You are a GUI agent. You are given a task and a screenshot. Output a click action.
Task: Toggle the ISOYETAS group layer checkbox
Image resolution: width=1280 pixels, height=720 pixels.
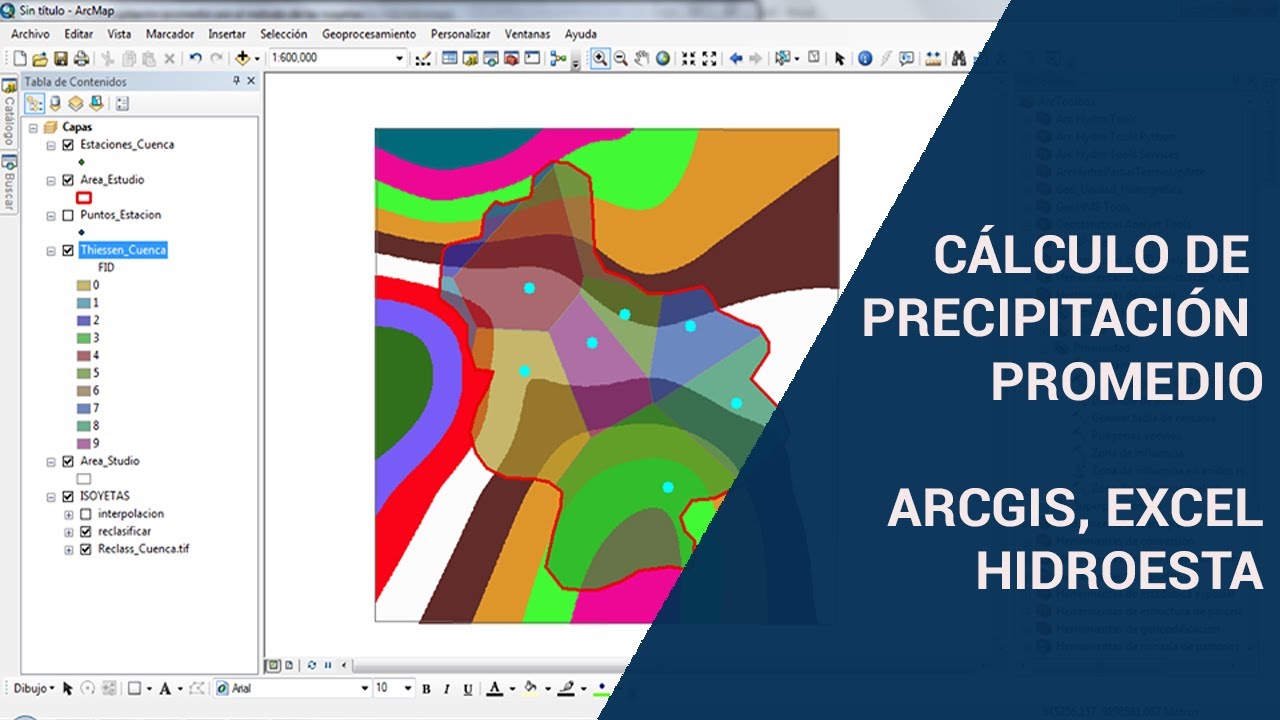point(68,496)
